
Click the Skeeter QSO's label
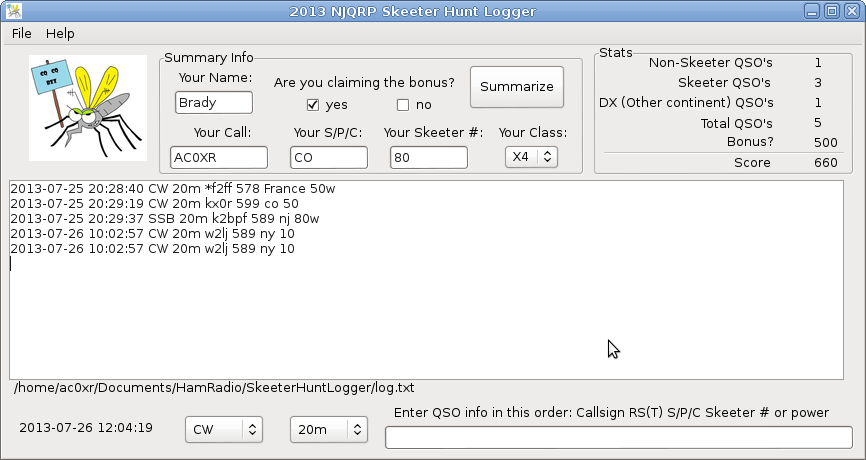click(724, 83)
